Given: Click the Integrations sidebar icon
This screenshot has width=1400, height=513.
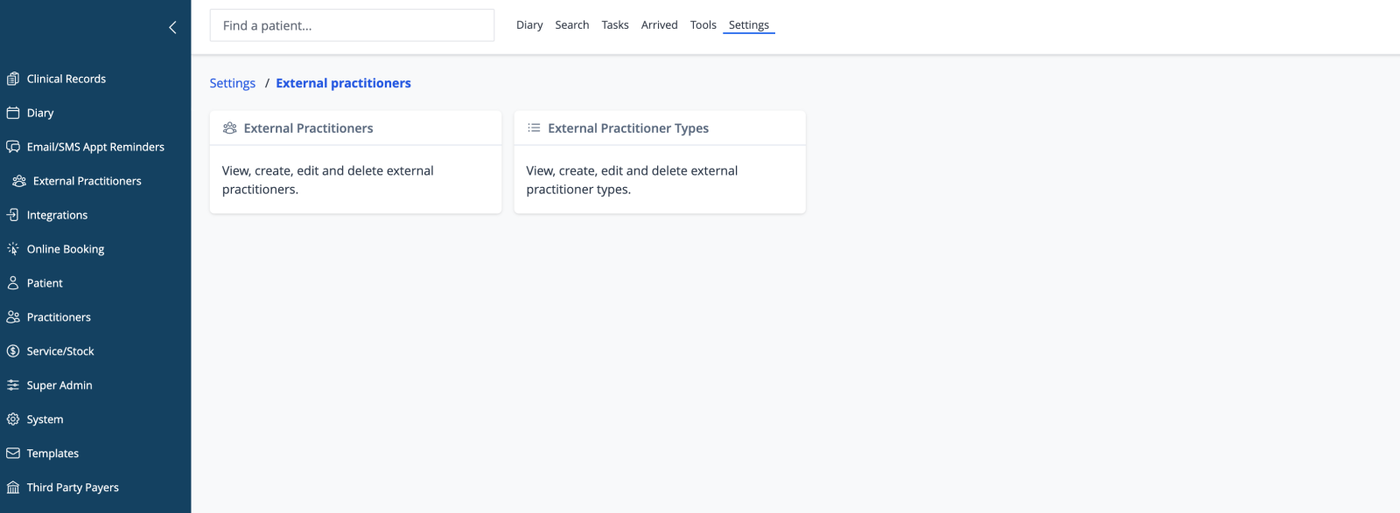Looking at the screenshot, I should (13, 215).
